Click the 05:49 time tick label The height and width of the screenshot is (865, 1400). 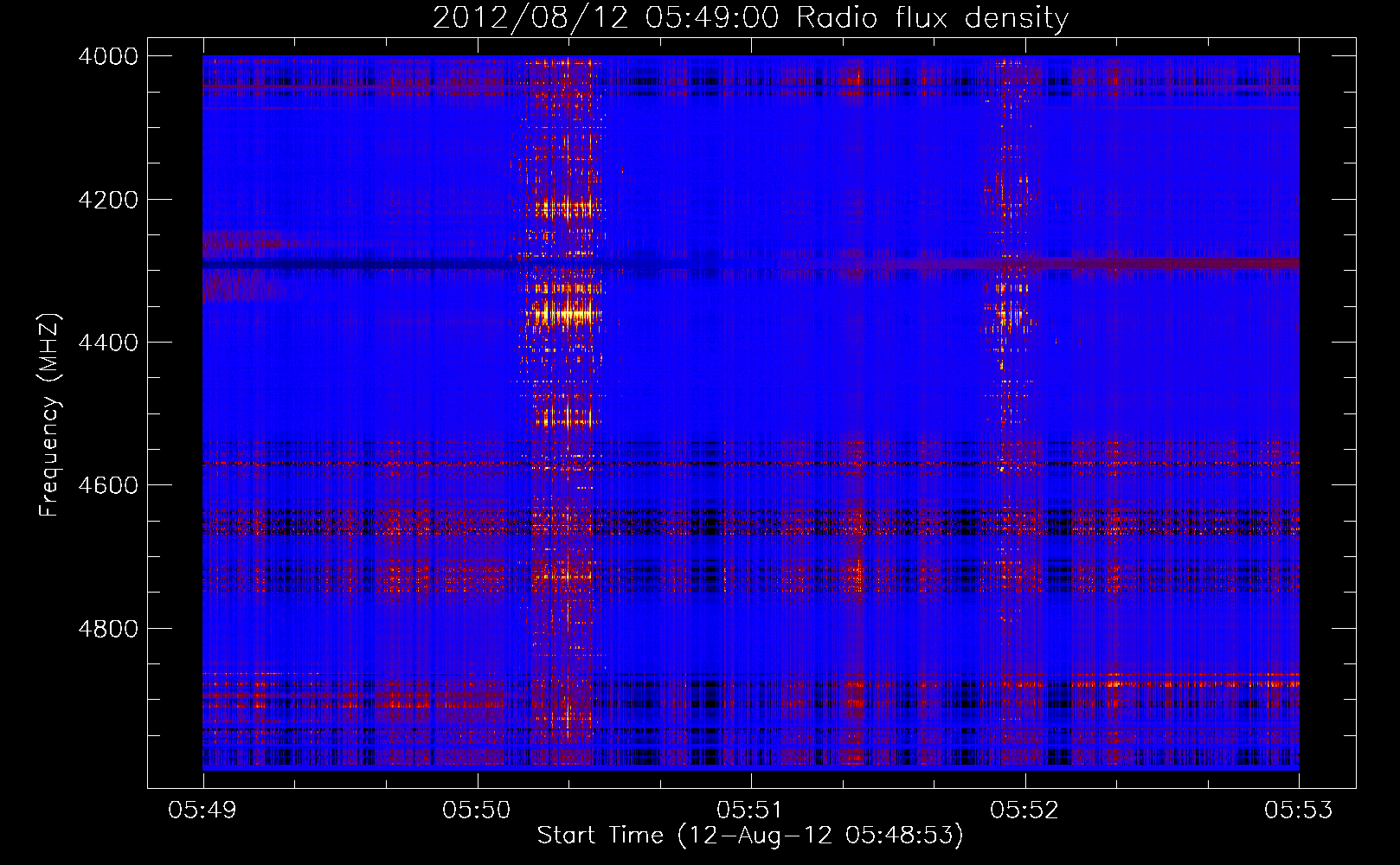click(202, 811)
